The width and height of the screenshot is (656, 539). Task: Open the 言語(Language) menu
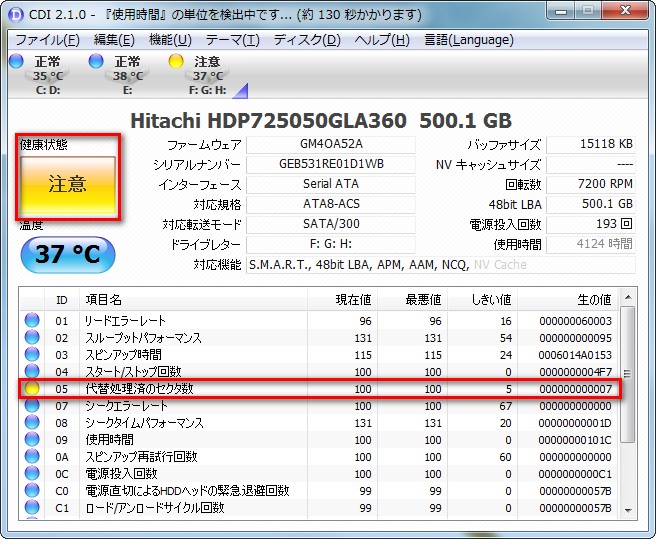[x=469, y=40]
